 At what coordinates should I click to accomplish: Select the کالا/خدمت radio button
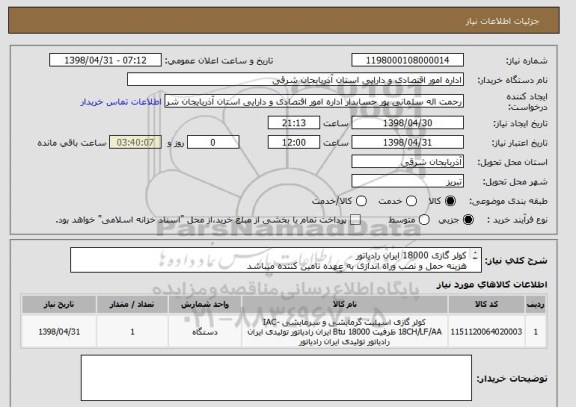(361, 201)
